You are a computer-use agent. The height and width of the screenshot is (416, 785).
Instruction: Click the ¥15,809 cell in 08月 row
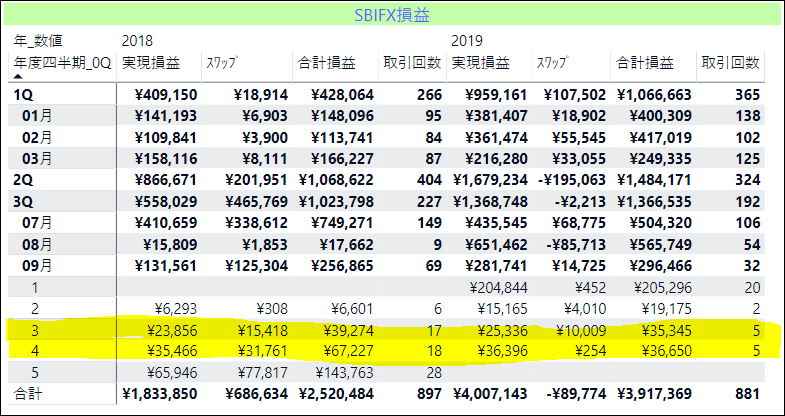pos(170,244)
